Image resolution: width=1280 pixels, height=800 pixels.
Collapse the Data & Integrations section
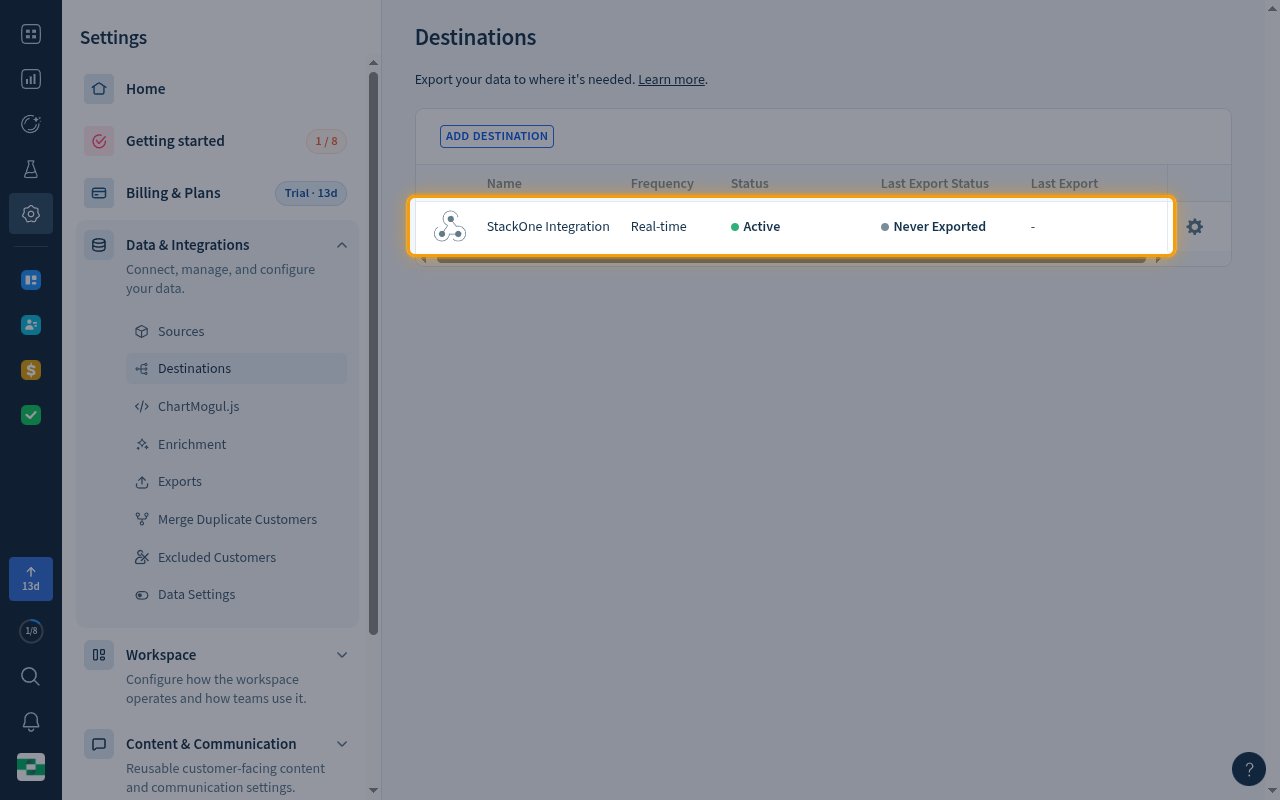pyautogui.click(x=342, y=245)
